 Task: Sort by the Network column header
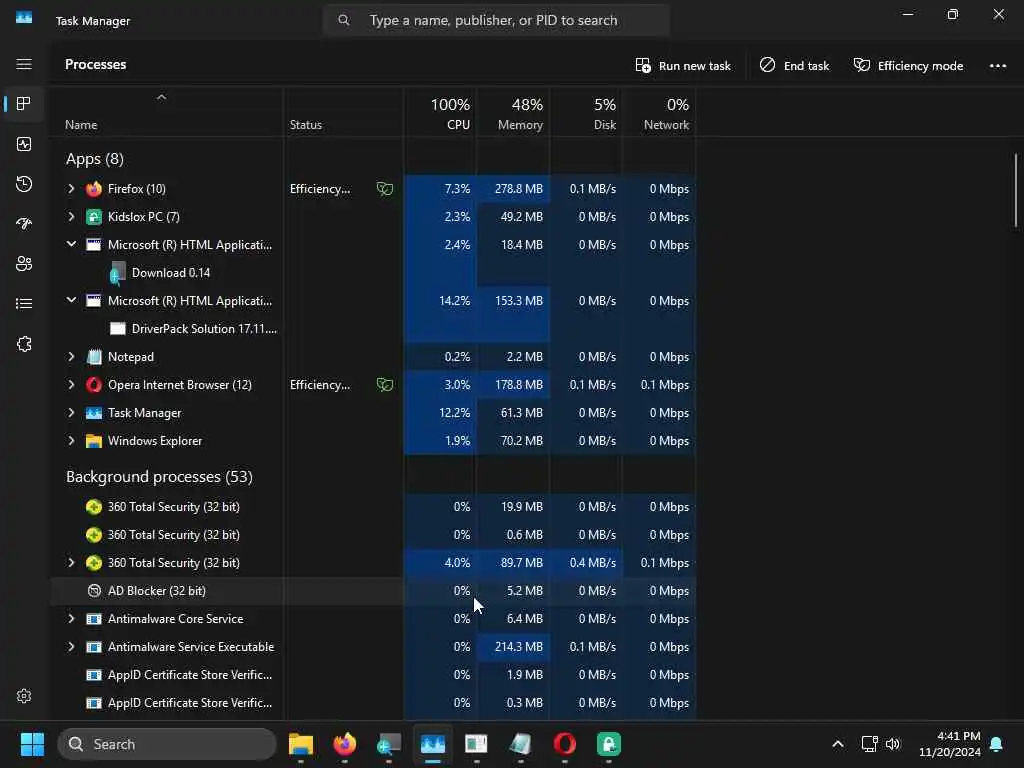[659, 113]
